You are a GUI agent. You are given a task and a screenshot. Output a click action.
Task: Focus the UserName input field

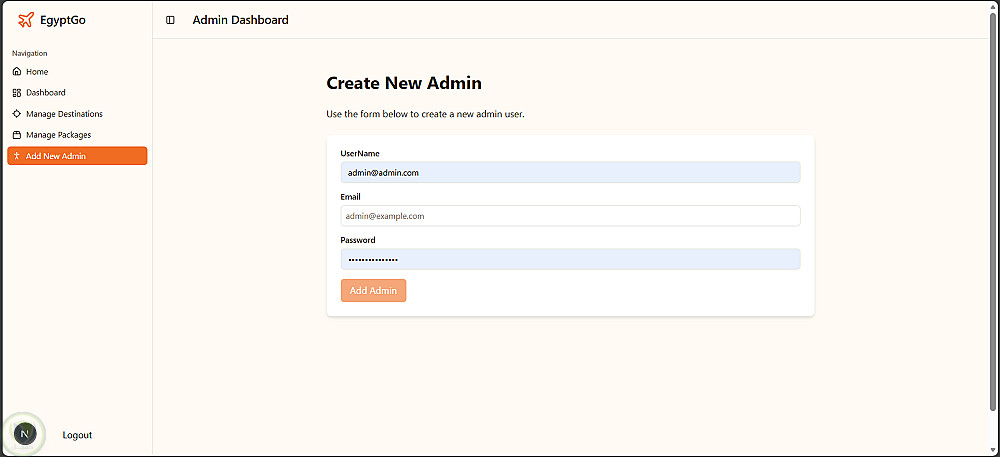tap(570, 172)
